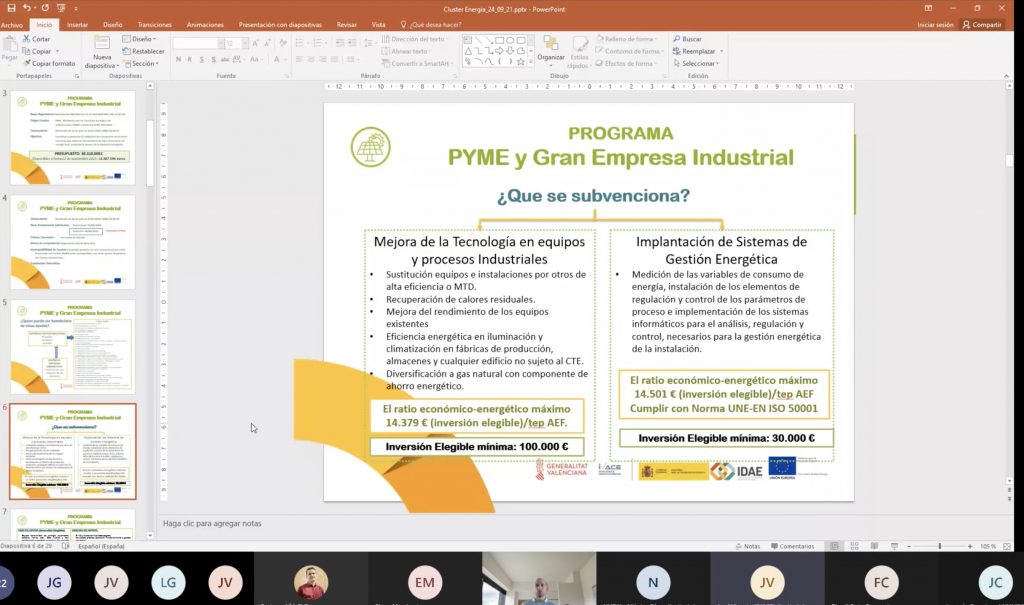Activate the Copiar formato painter
This screenshot has width=1024, height=605.
coord(49,63)
